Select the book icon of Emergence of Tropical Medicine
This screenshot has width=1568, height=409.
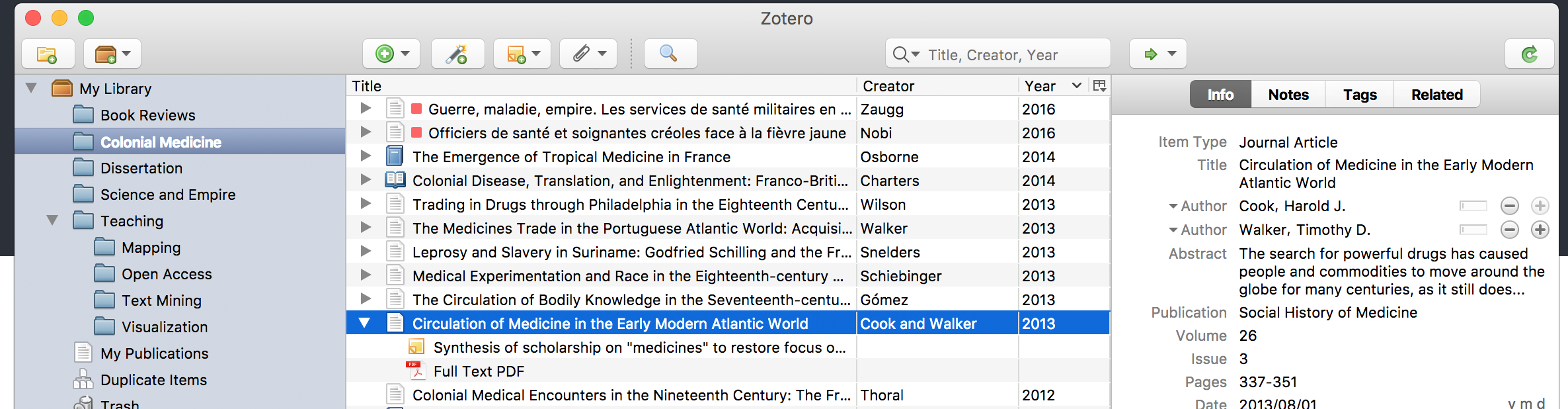click(395, 156)
